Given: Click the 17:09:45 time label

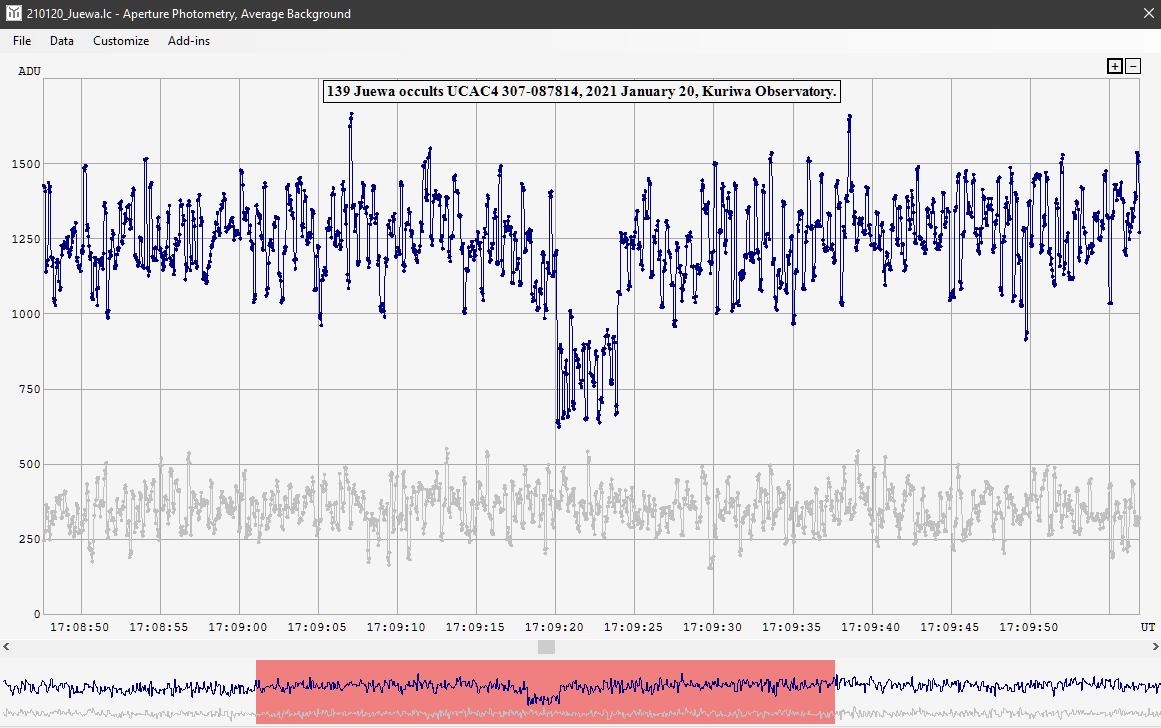Looking at the screenshot, I should tap(949, 627).
